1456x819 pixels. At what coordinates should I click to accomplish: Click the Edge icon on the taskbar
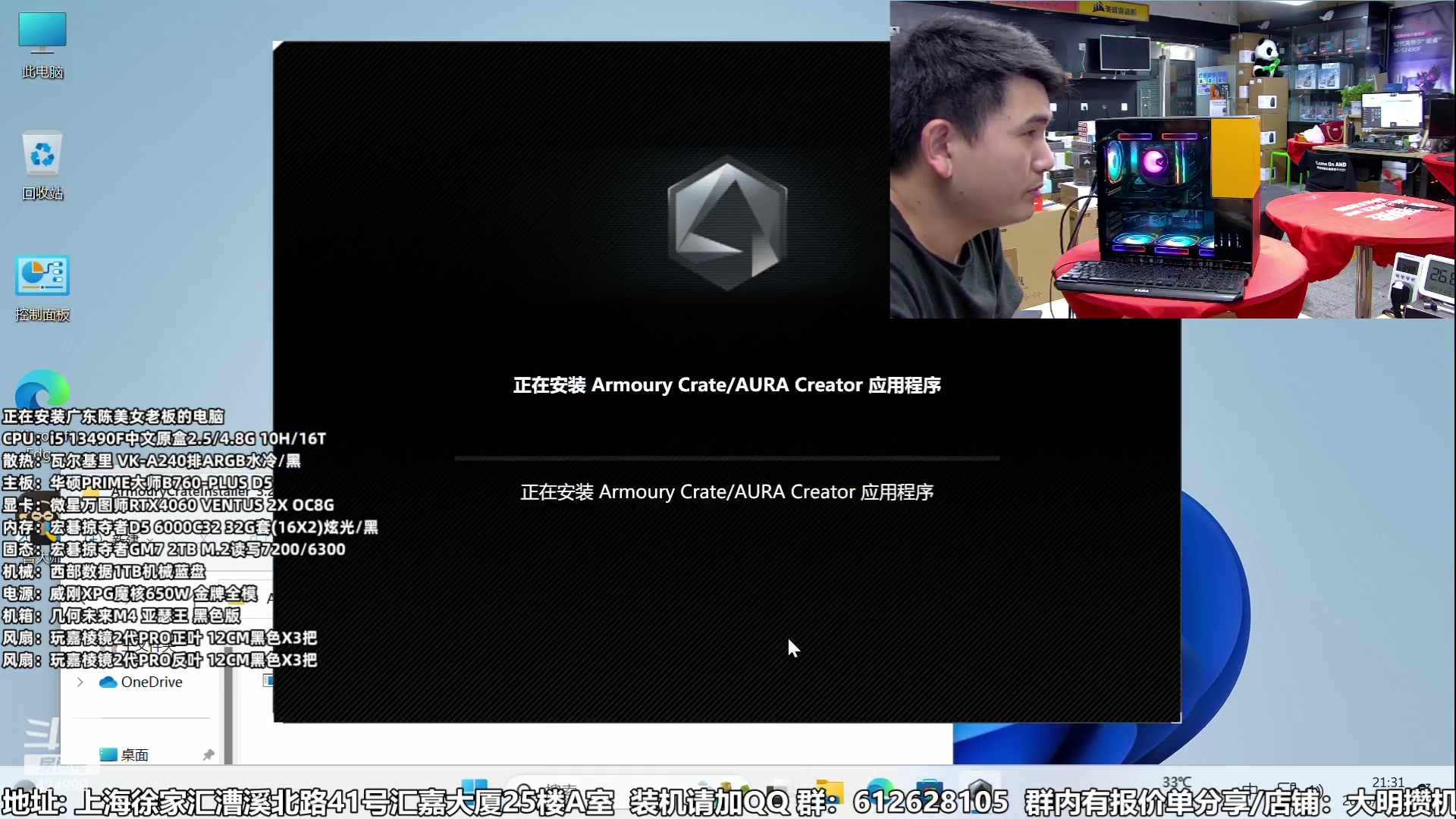click(880, 789)
